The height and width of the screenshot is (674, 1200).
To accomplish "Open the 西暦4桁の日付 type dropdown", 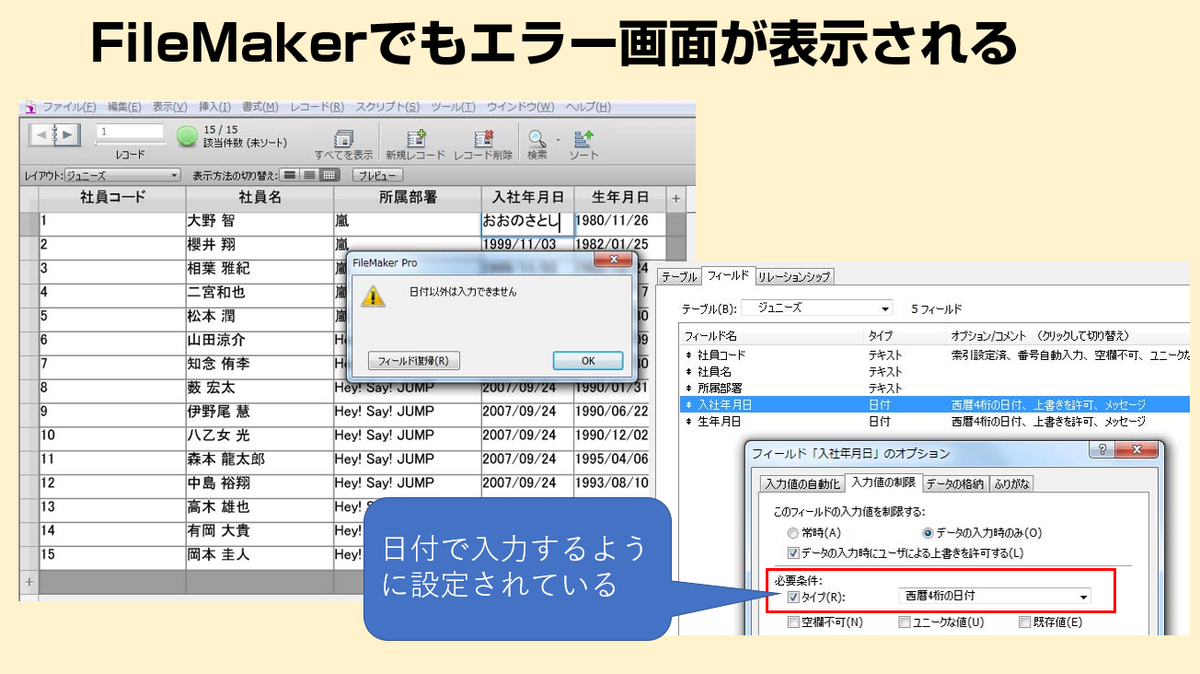I will 995,597.
